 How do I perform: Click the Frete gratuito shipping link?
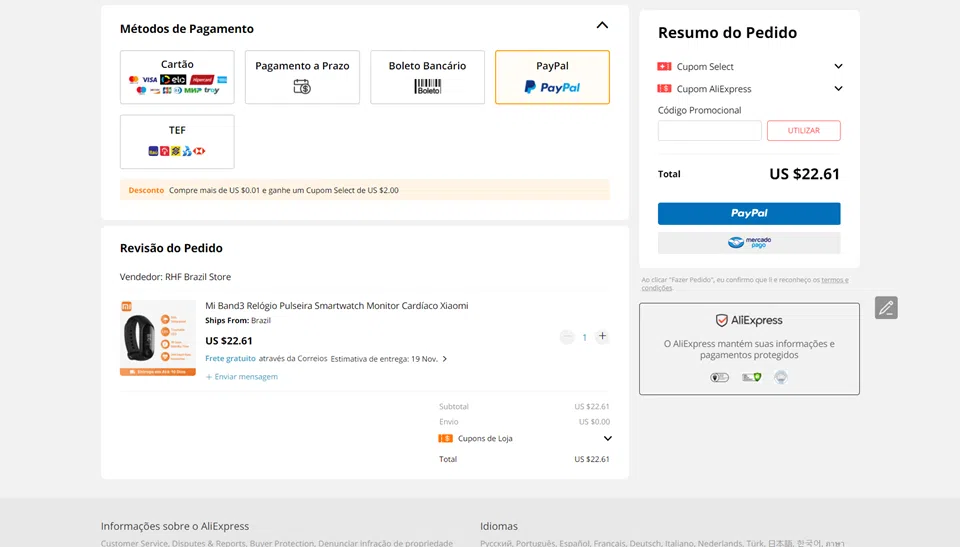[230, 358]
